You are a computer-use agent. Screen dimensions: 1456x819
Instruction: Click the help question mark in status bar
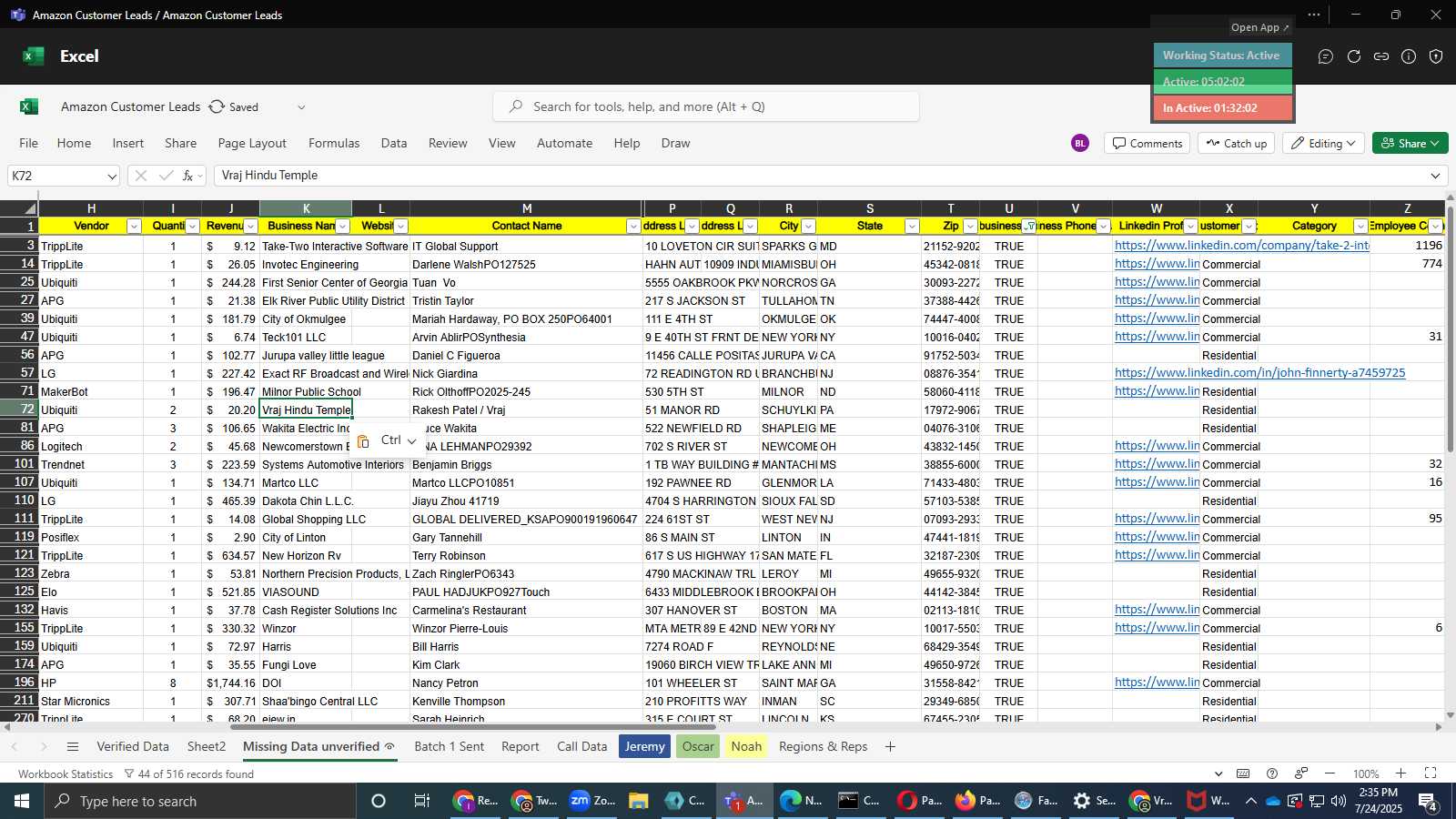[1272, 773]
